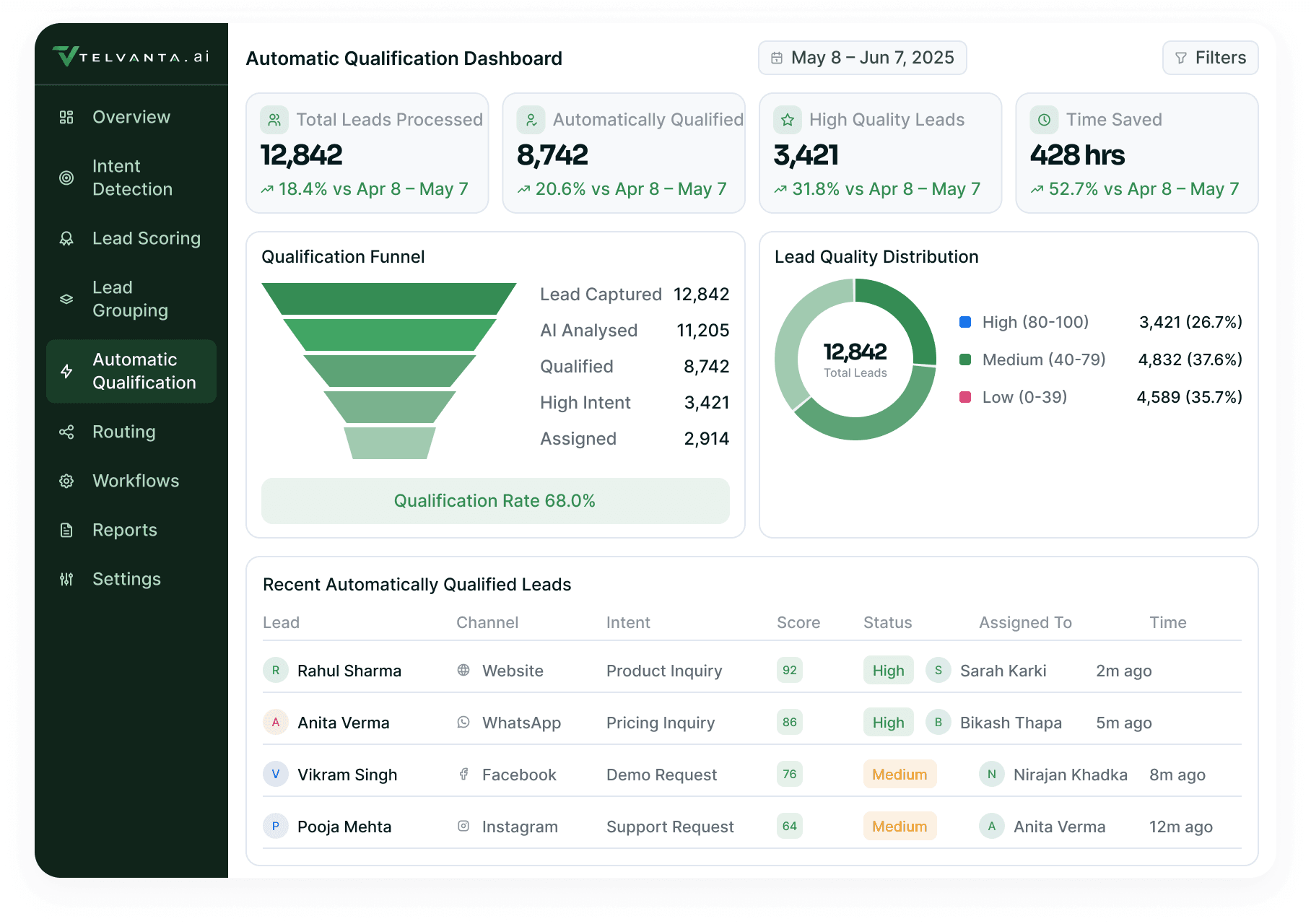Click the Automatic Qualification lightning icon
The height and width of the screenshot is (924, 1311).
pyautogui.click(x=66, y=371)
